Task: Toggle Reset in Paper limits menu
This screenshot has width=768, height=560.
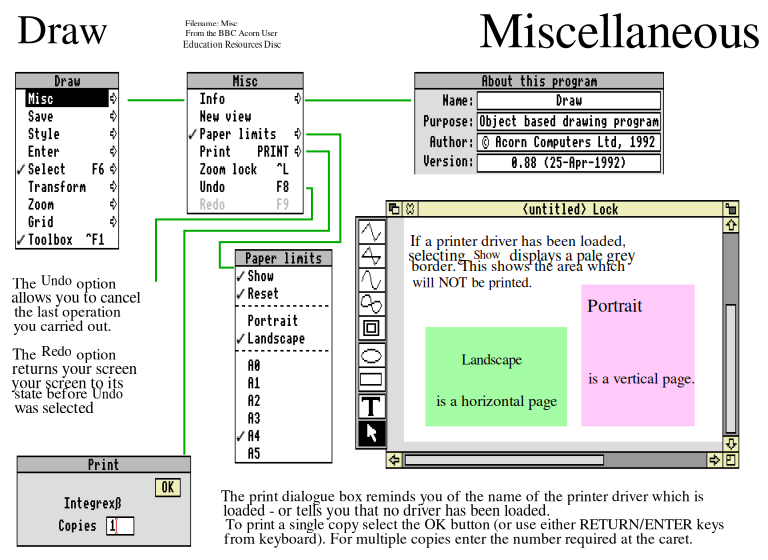Action: [x=284, y=293]
